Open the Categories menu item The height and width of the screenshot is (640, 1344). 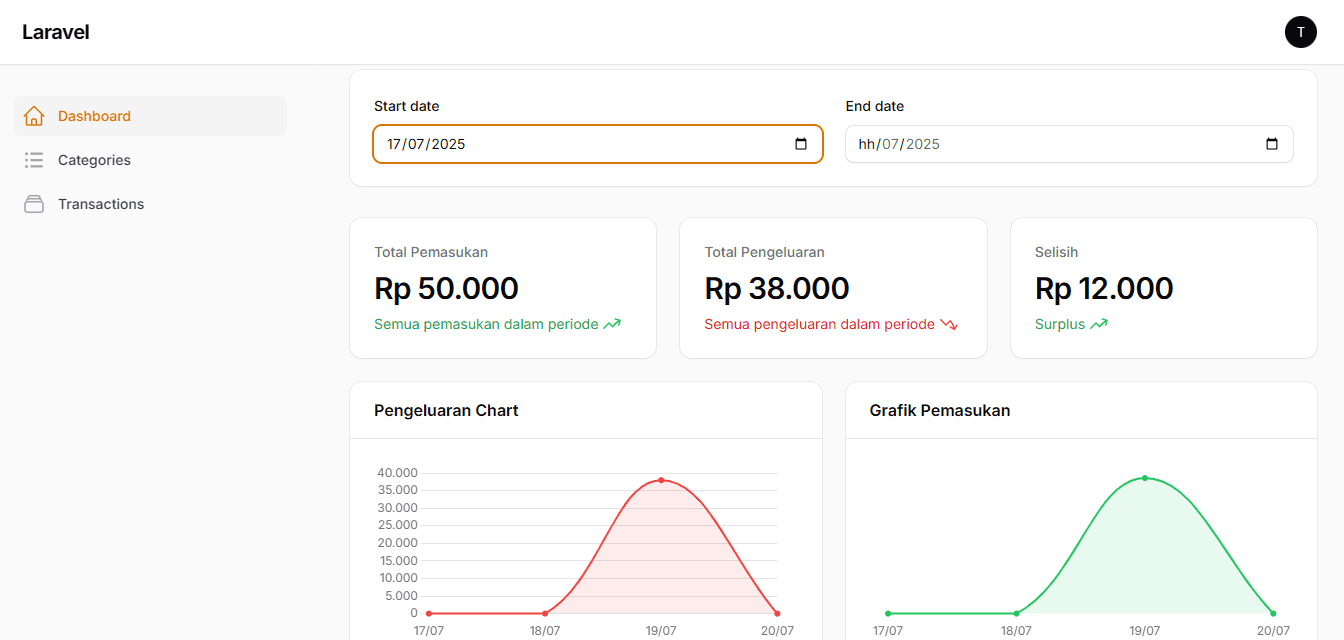[150, 160]
